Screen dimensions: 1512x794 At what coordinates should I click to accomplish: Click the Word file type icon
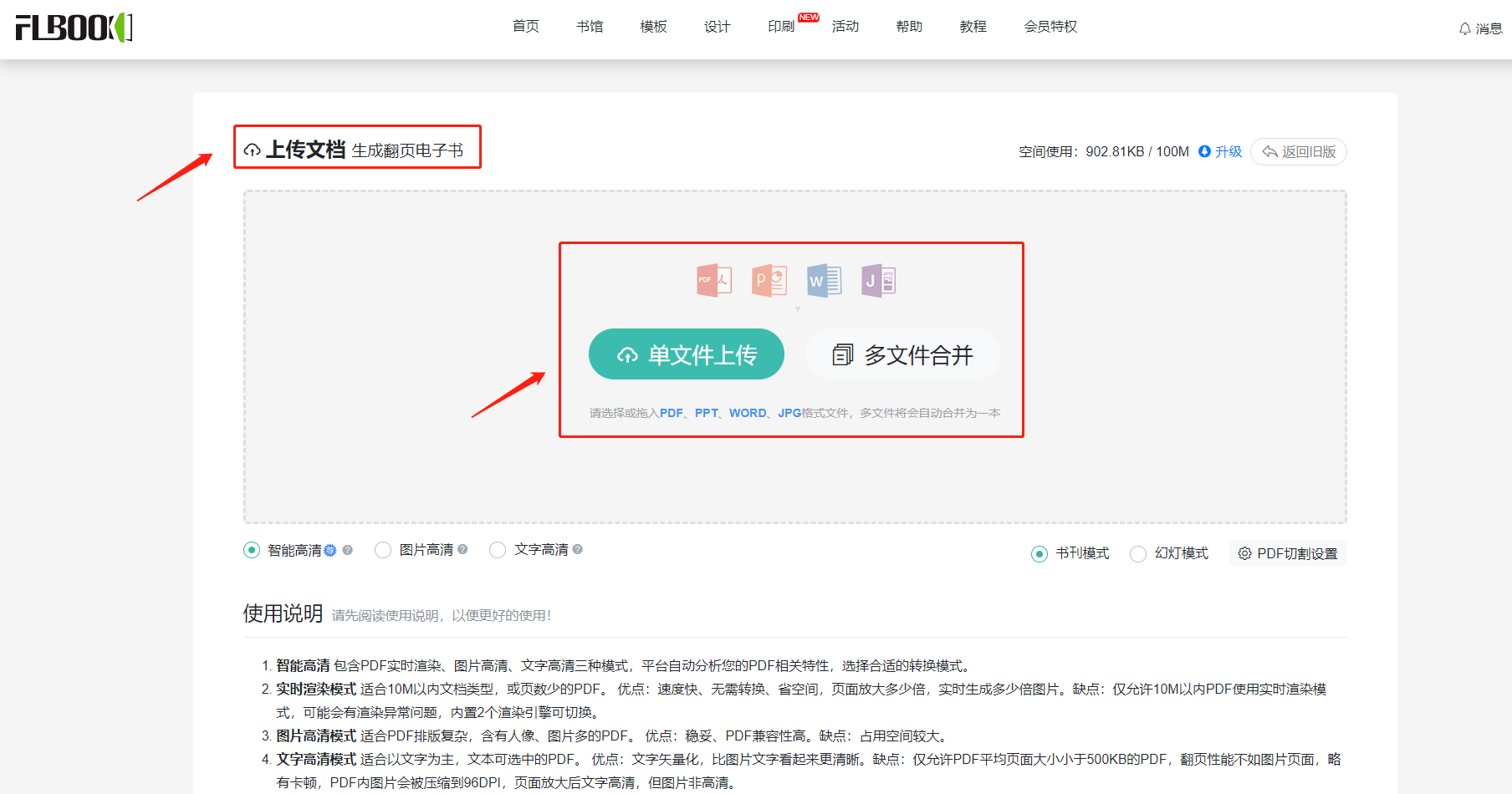point(824,281)
